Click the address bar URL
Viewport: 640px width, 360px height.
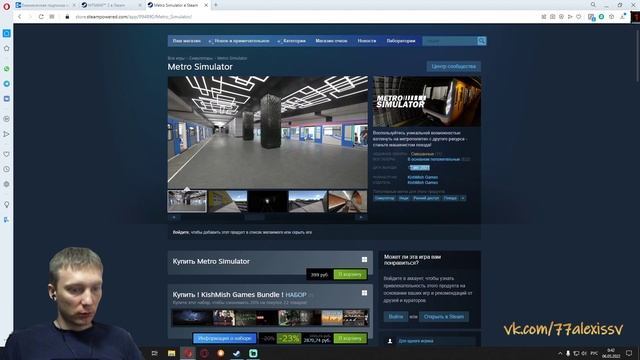(134, 17)
